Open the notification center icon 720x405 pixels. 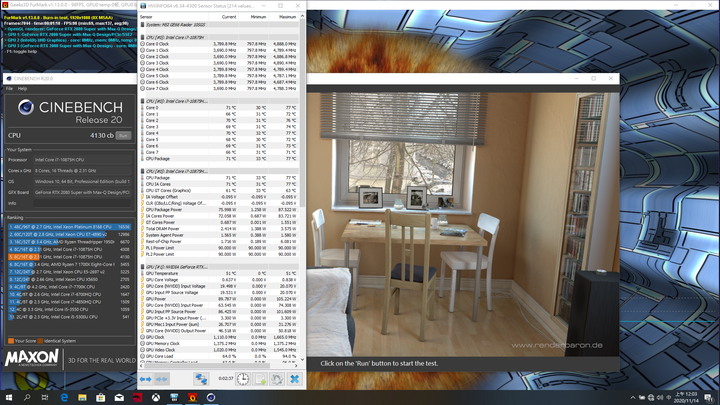pos(709,398)
